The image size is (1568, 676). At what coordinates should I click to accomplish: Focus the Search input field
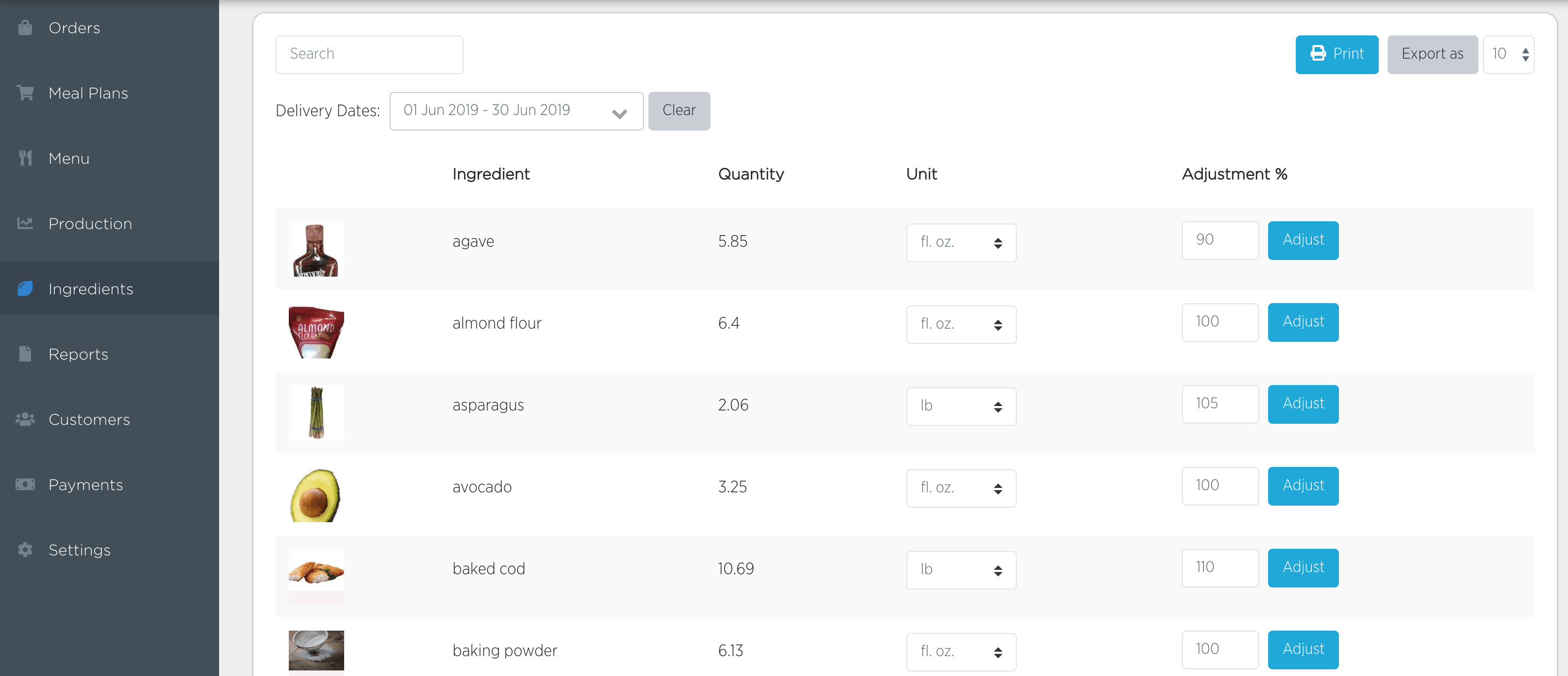369,54
